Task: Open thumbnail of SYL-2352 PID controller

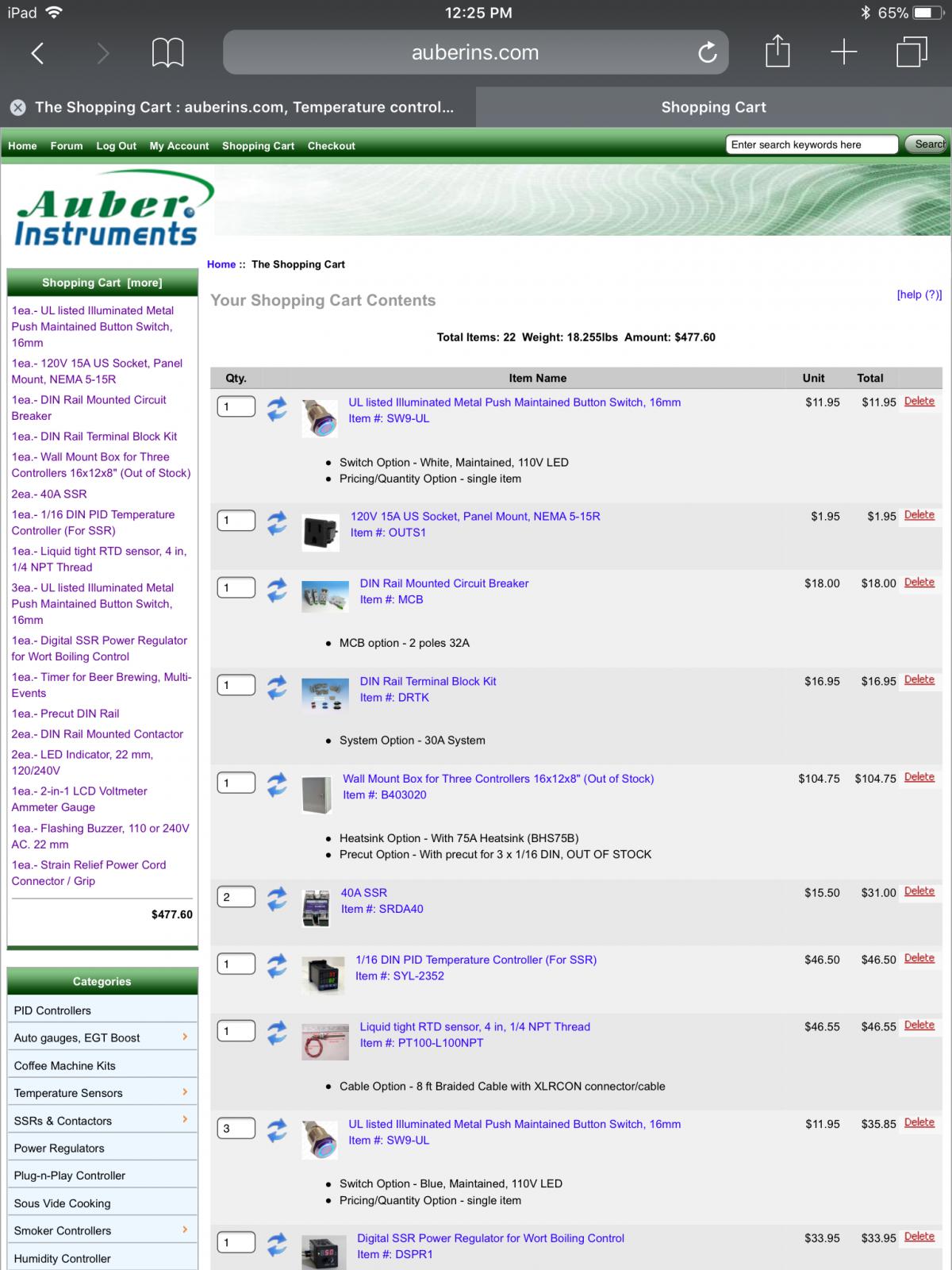Action: tap(323, 976)
